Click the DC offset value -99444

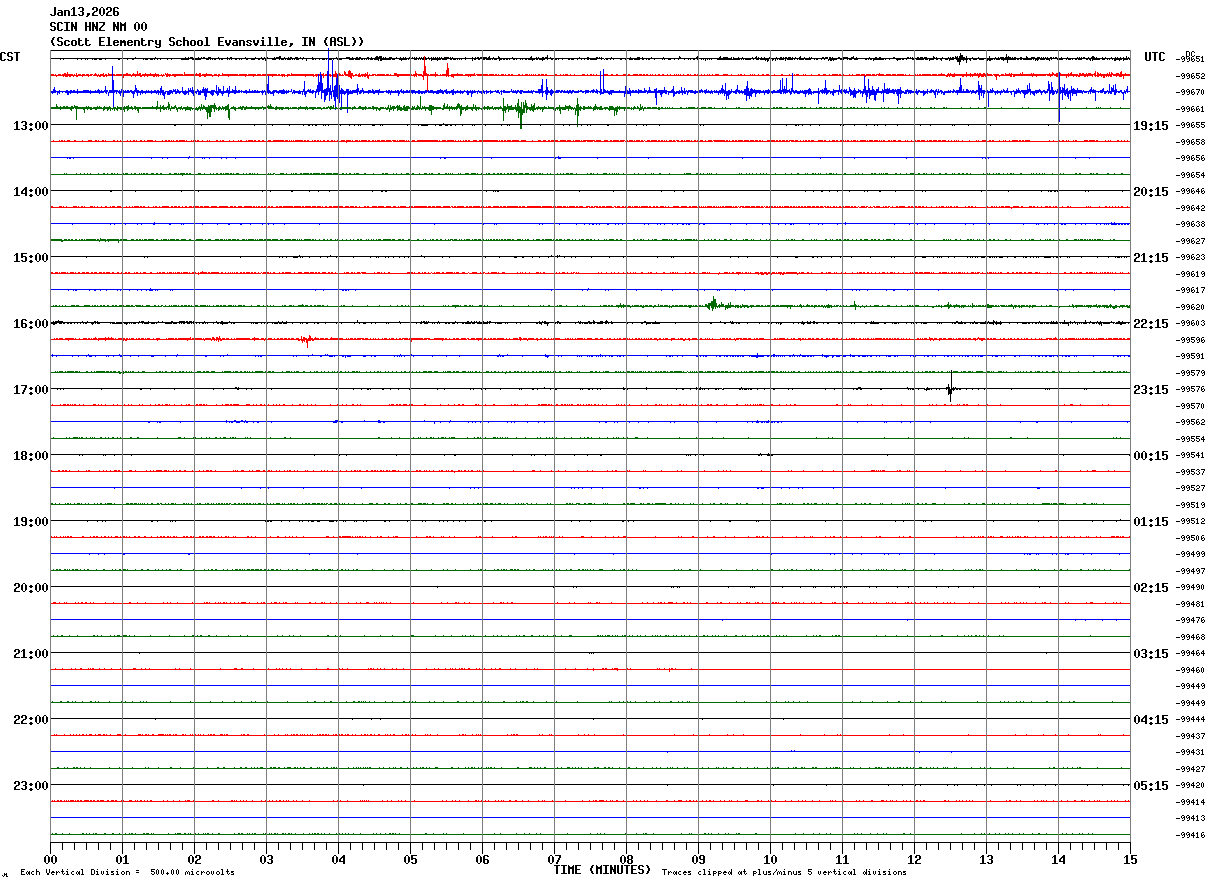tap(1191, 719)
